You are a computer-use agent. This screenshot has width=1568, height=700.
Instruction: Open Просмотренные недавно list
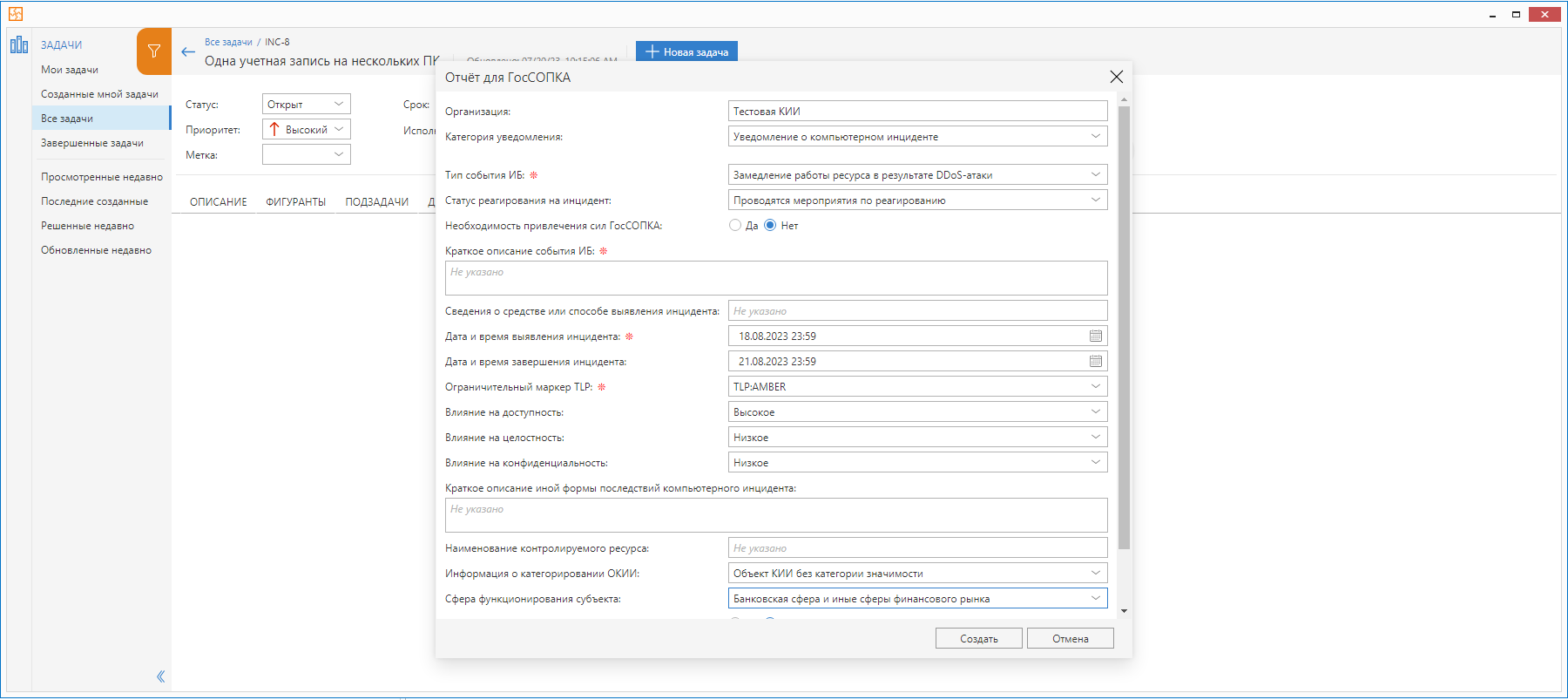pos(101,177)
